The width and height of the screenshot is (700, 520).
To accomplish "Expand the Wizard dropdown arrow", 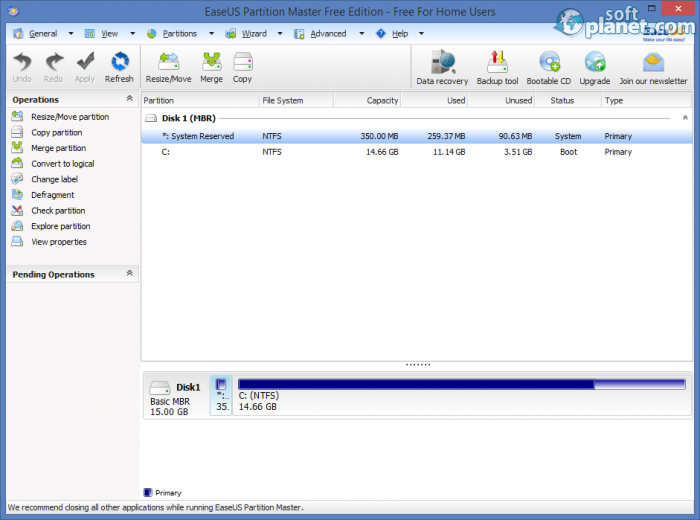I will [280, 33].
